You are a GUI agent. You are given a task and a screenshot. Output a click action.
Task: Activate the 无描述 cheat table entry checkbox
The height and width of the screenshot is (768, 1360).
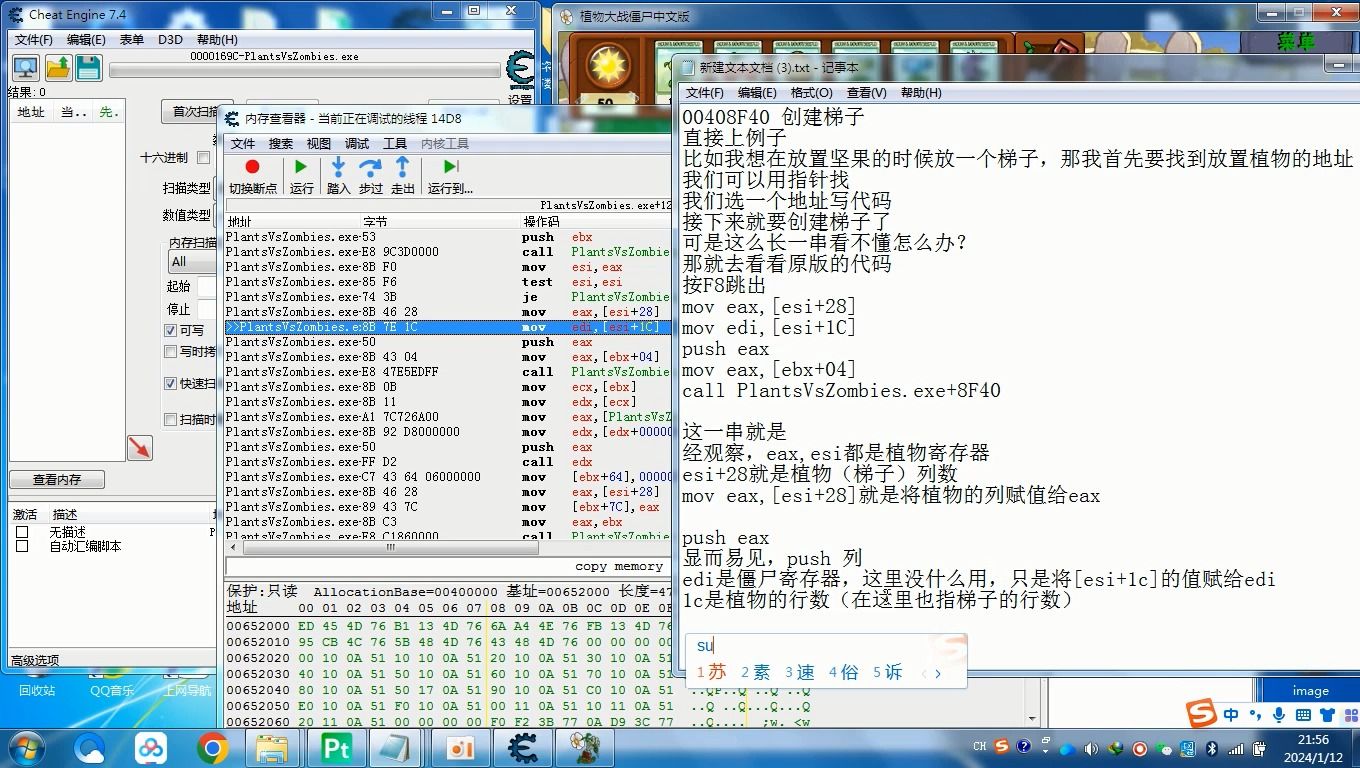tap(22, 532)
